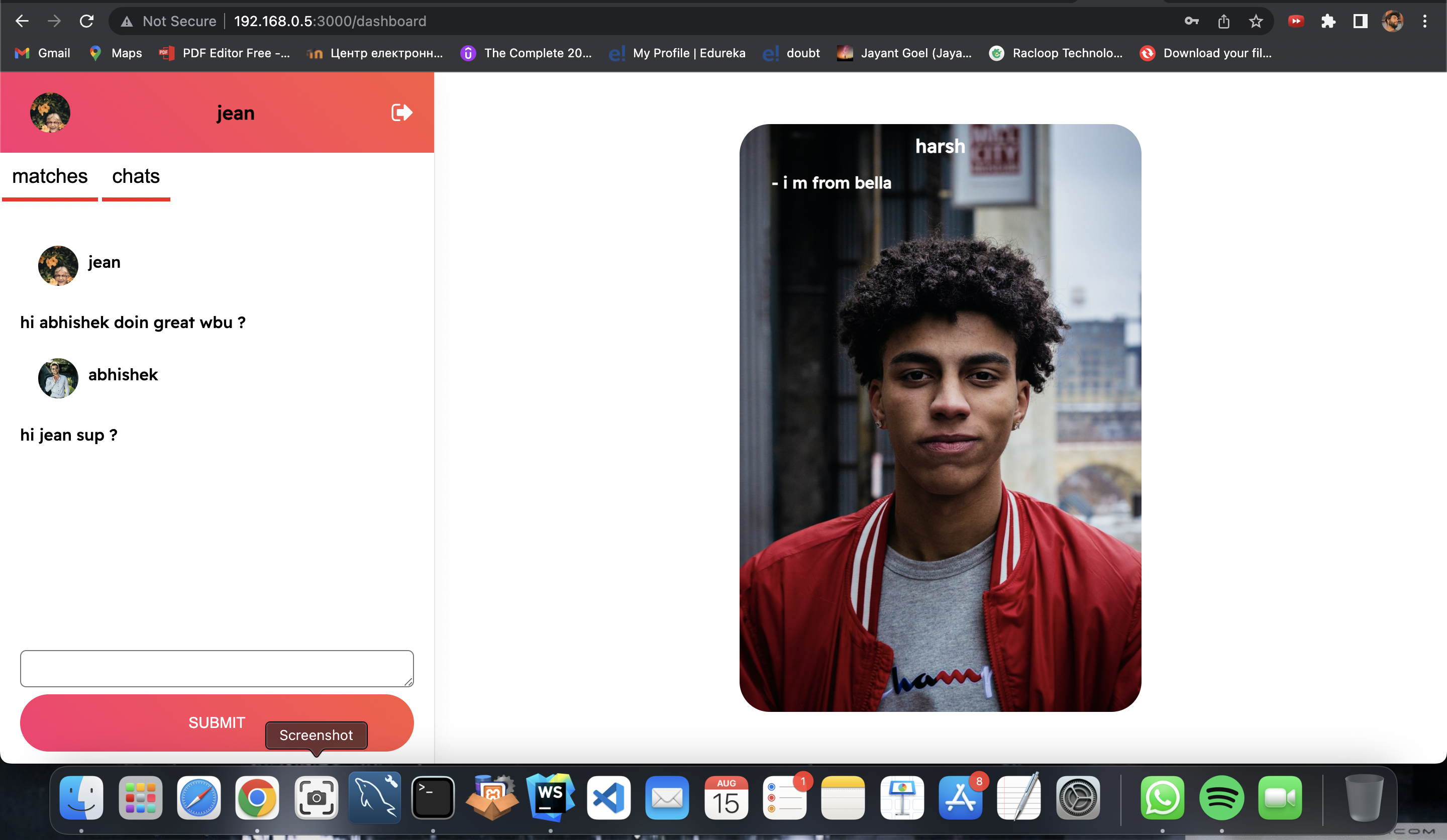
Task: Click the share page icon
Action: coord(1223,21)
